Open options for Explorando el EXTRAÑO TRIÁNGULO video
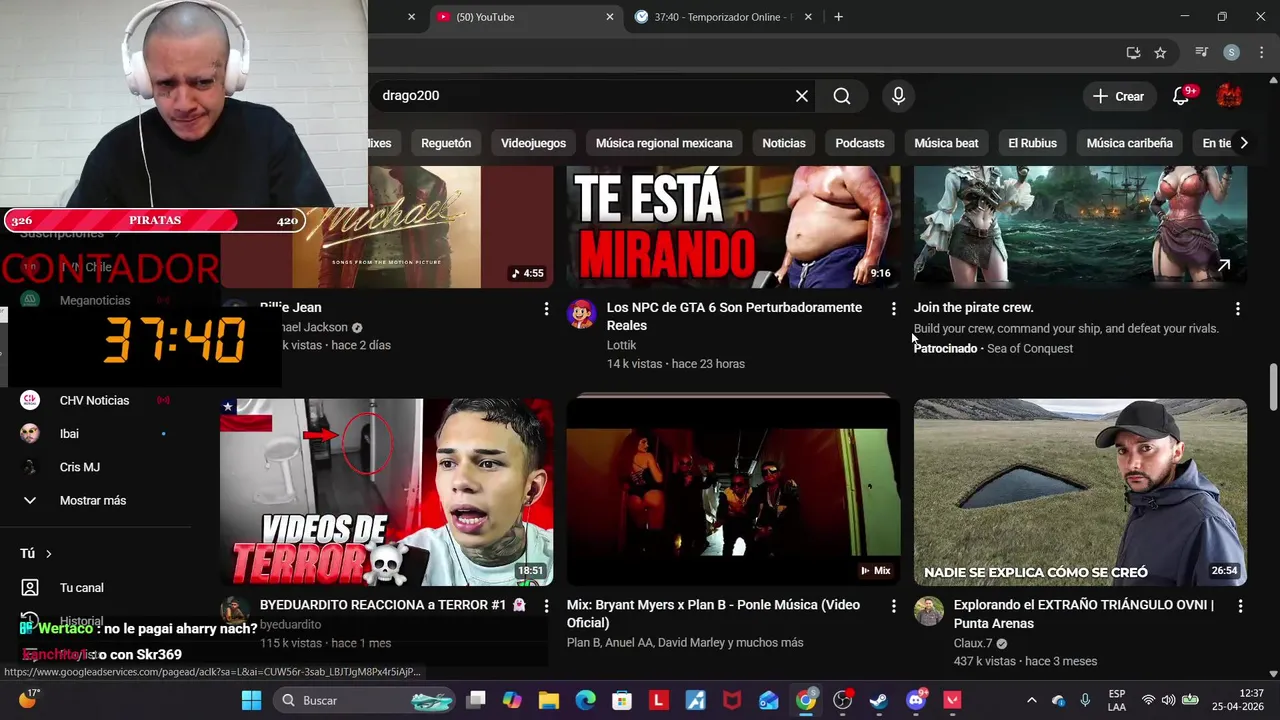The width and height of the screenshot is (1280, 720). pyautogui.click(x=1240, y=606)
